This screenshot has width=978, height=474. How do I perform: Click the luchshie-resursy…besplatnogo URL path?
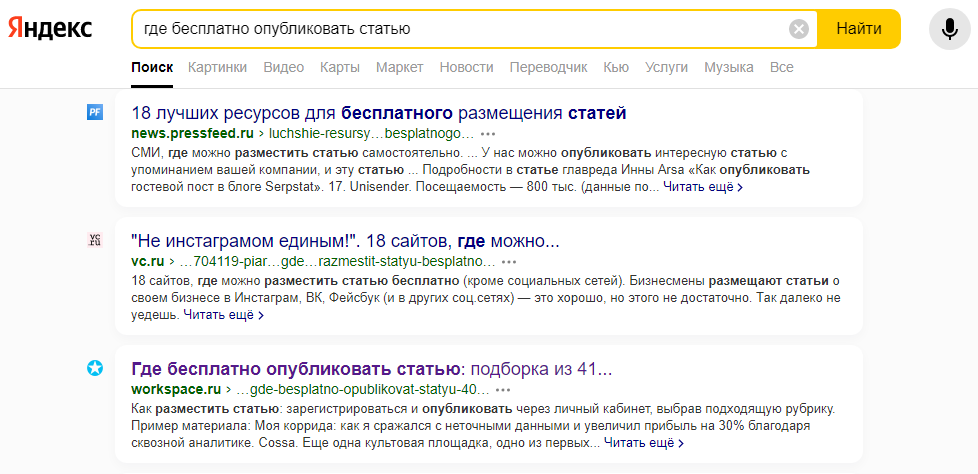[370, 133]
